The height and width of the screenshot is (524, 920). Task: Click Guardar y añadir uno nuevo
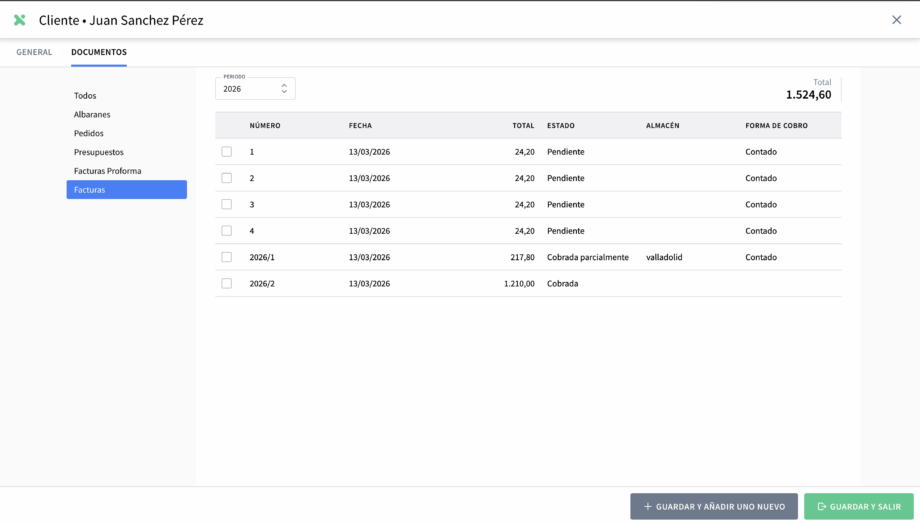pyautogui.click(x=714, y=507)
